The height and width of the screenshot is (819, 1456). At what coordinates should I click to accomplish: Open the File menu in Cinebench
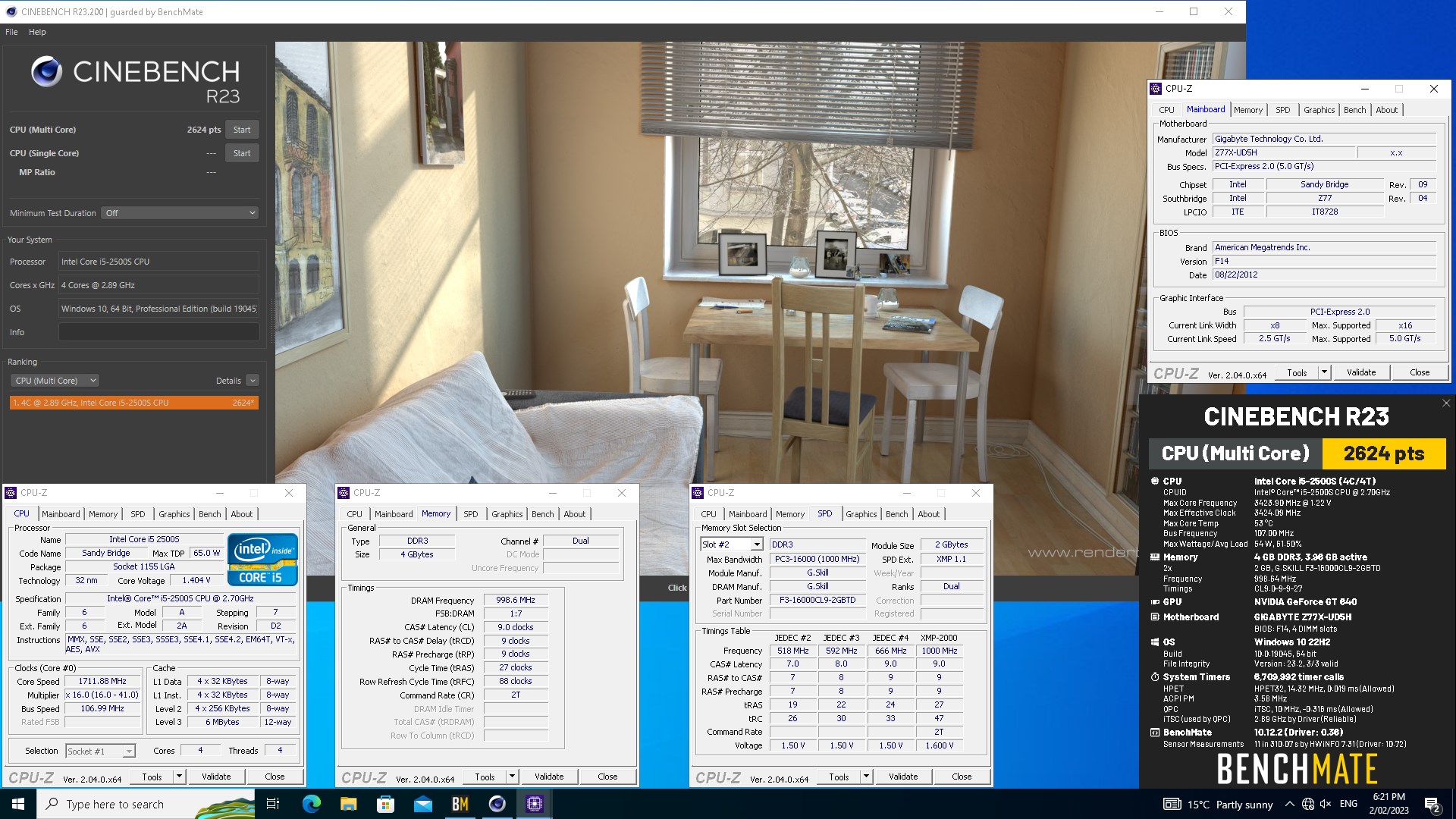pyautogui.click(x=11, y=32)
